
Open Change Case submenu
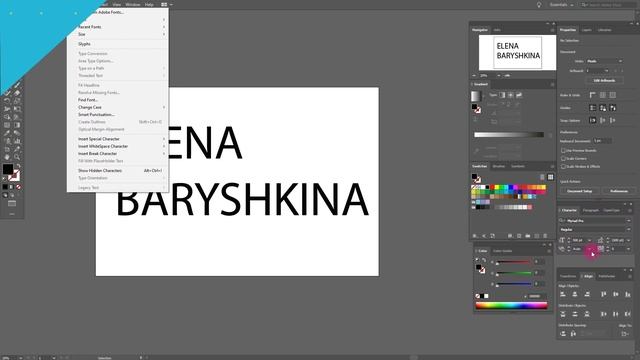(x=118, y=107)
